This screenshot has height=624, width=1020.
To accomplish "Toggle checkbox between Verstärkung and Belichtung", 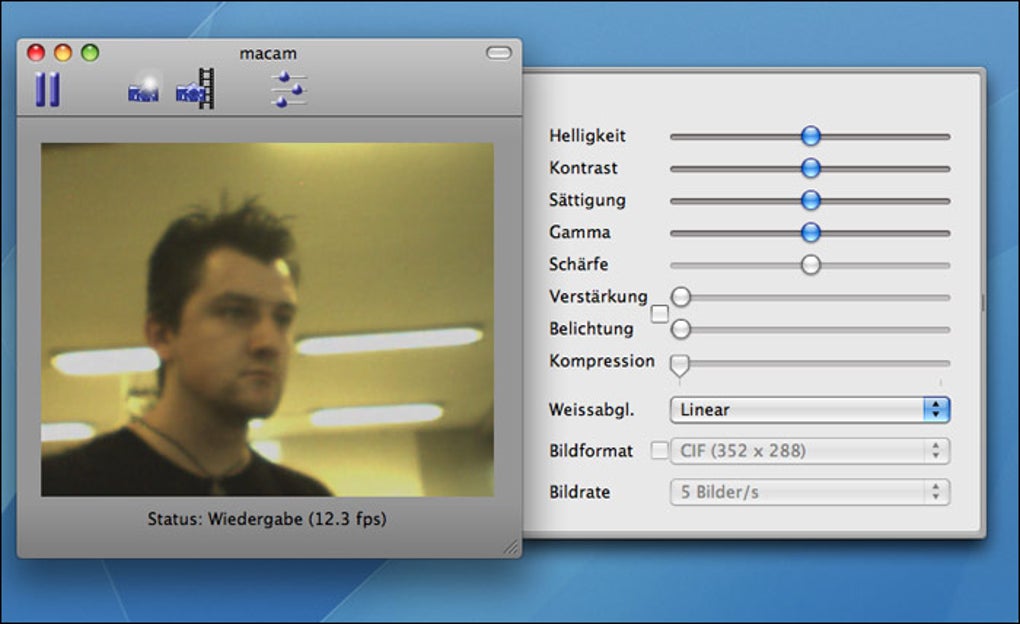I will tap(660, 314).
